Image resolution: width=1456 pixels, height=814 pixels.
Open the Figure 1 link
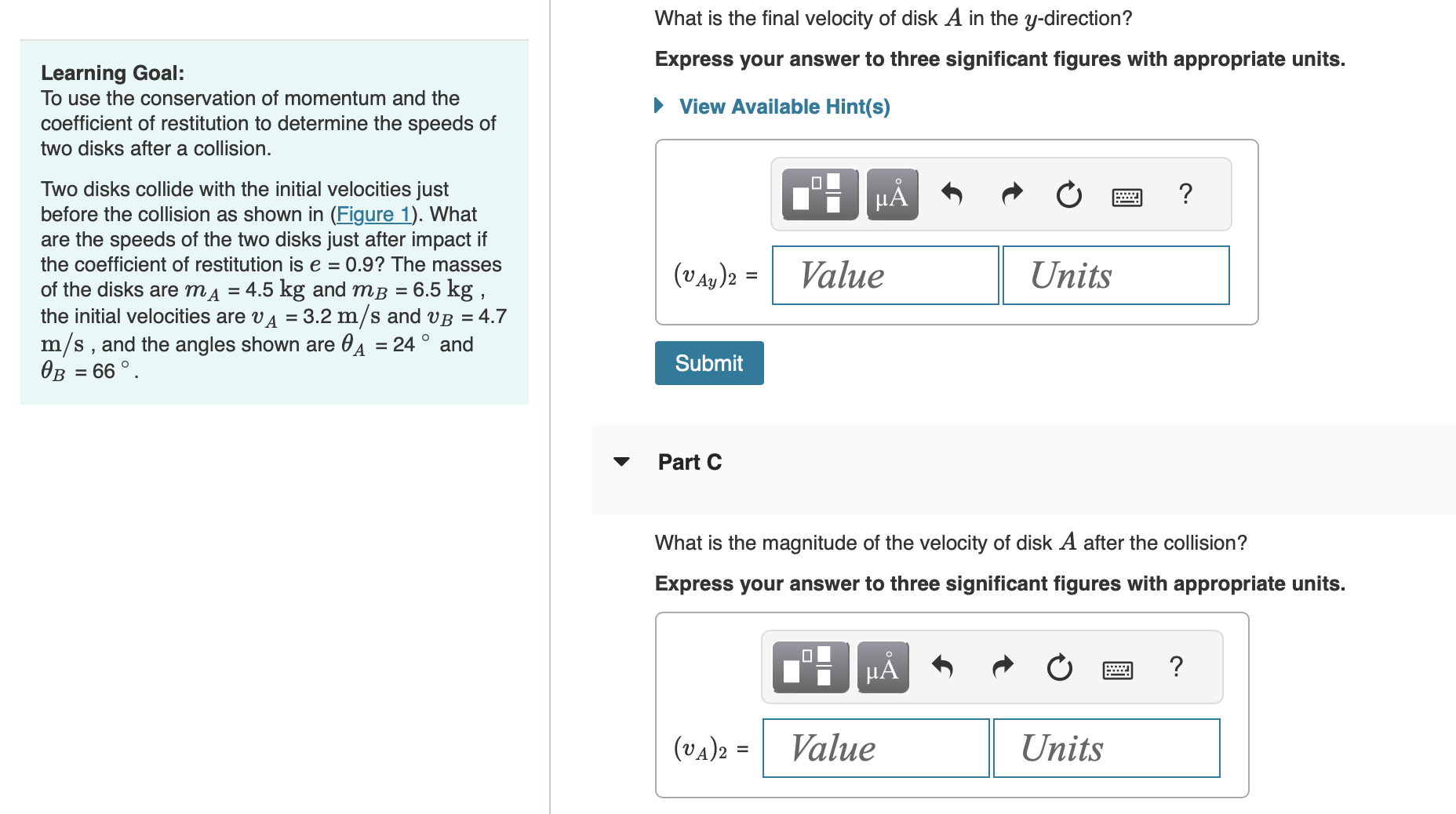point(373,214)
